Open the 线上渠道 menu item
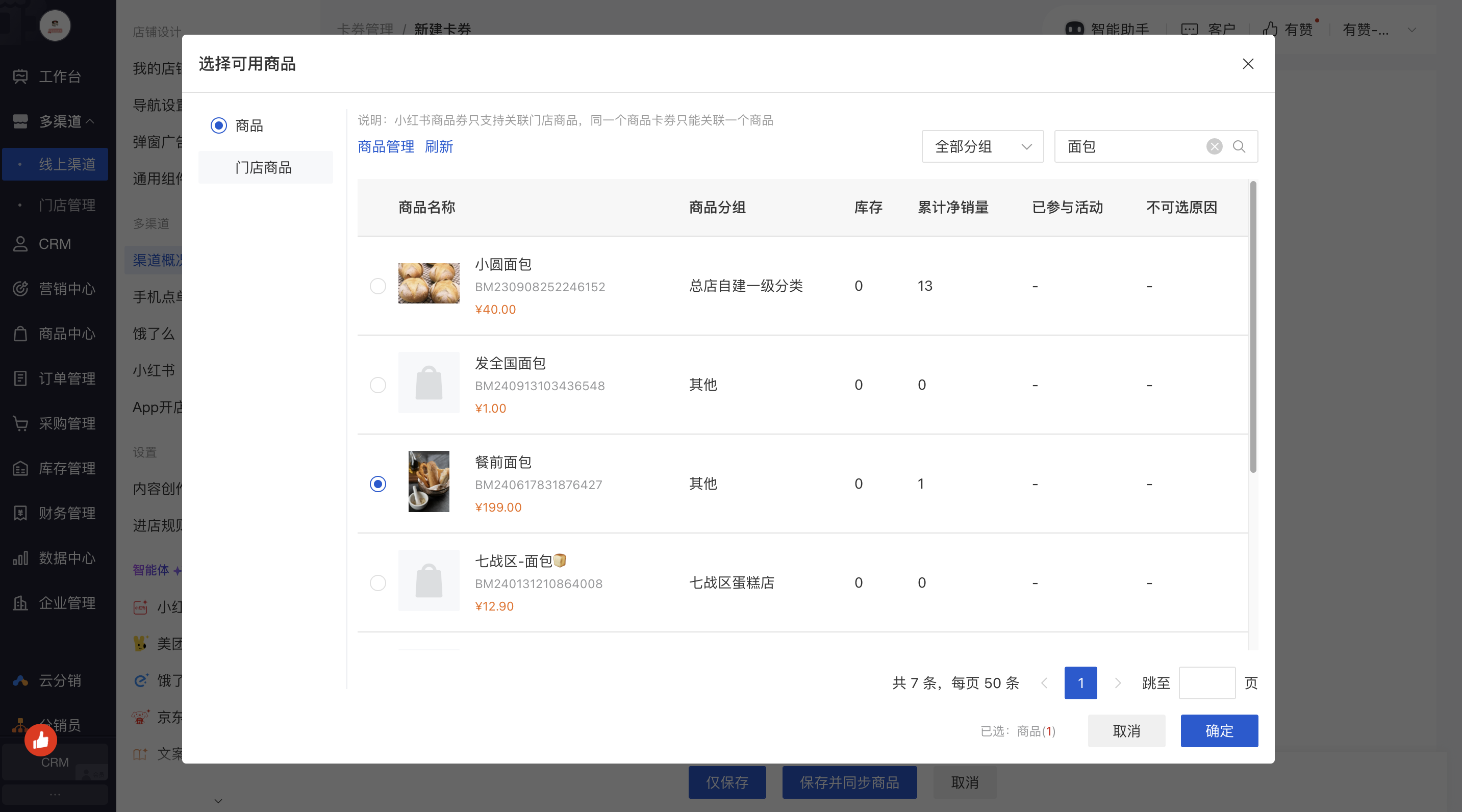Screen dimensions: 1462x812 point(66,164)
